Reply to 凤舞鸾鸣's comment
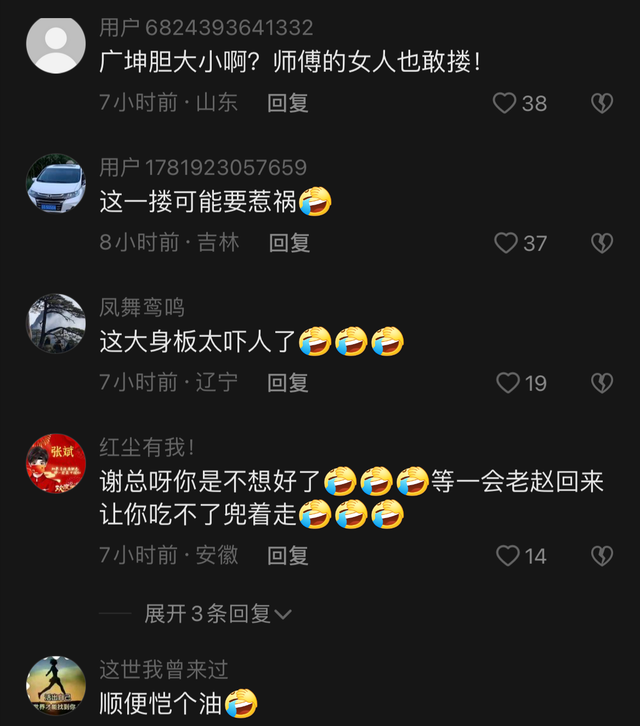This screenshot has width=640, height=726. (x=288, y=383)
